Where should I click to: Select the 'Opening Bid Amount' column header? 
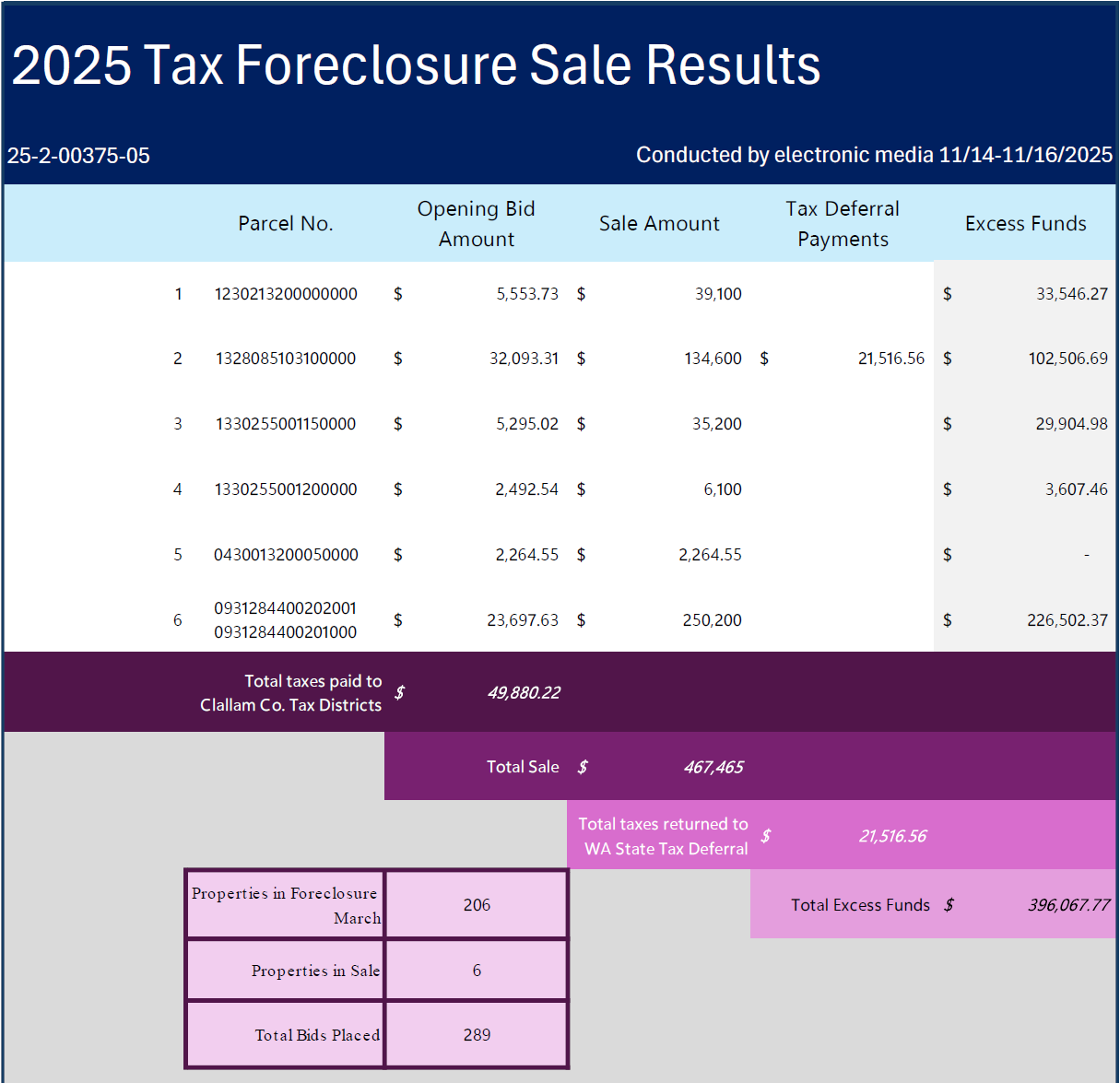click(x=476, y=223)
